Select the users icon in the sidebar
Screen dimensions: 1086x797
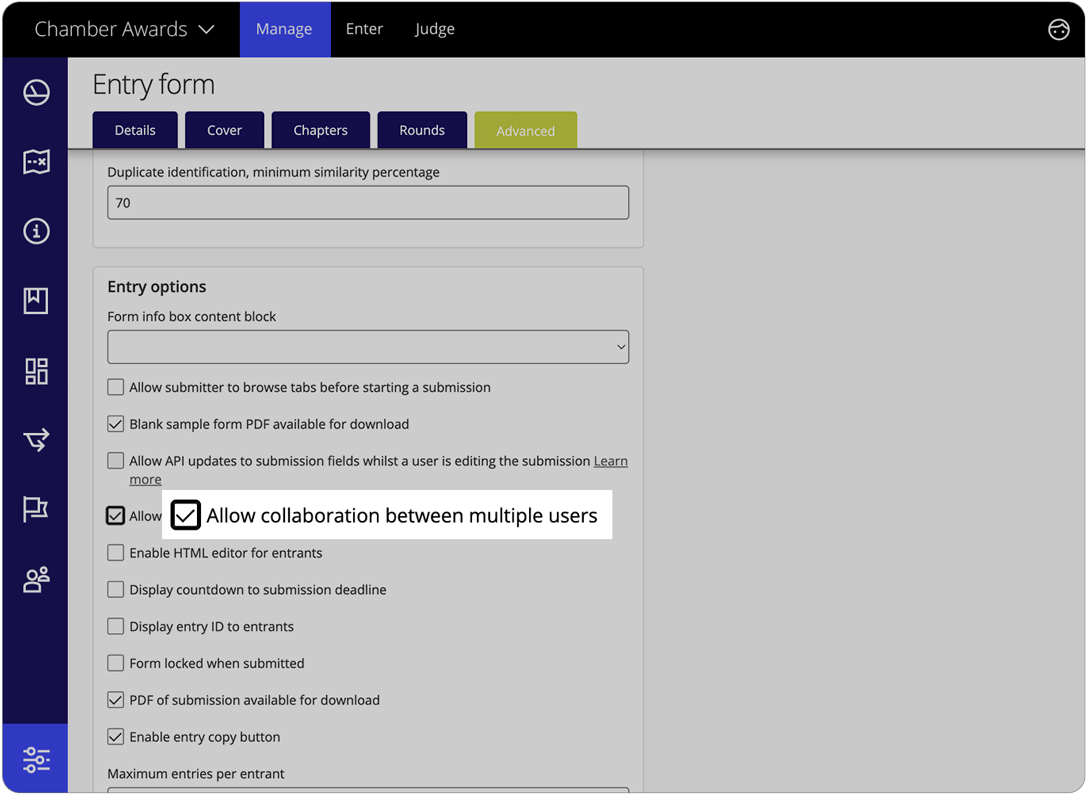(36, 579)
